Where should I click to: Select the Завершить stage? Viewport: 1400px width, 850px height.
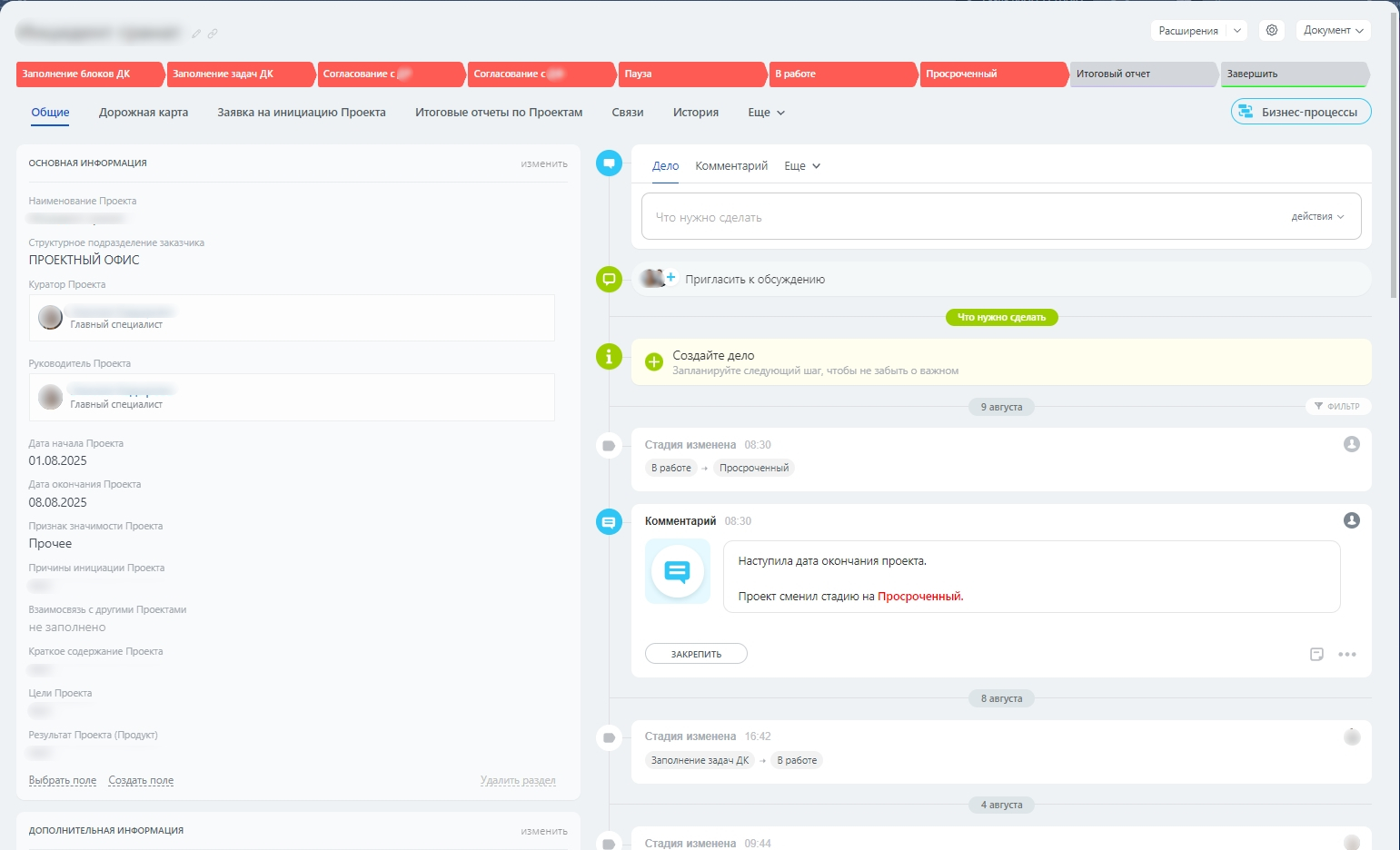tap(1294, 74)
